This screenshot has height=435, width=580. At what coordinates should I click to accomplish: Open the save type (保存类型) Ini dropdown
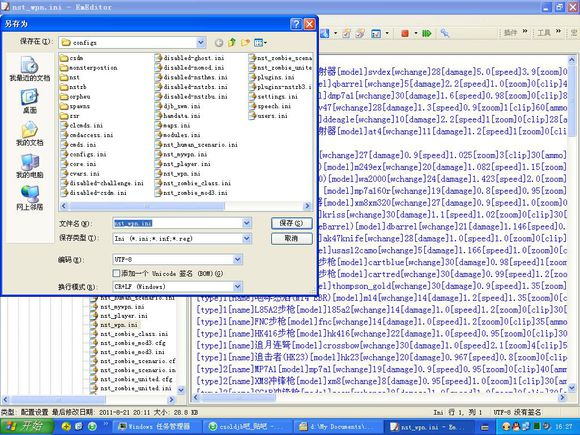pos(247,239)
